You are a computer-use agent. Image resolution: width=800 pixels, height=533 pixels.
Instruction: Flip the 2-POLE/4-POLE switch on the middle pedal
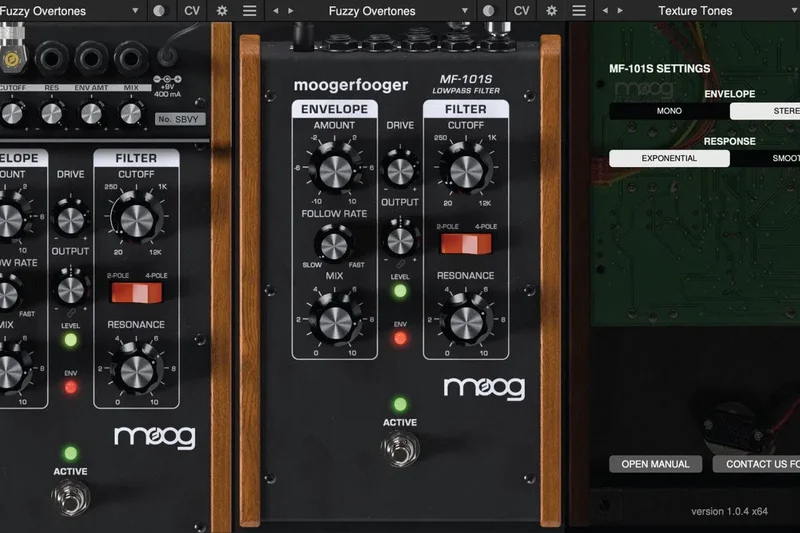pos(466,243)
